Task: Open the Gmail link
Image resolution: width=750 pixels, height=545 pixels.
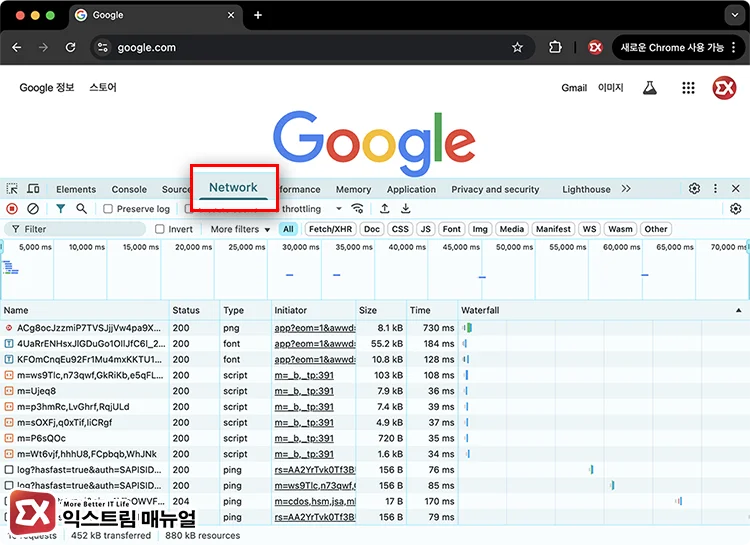Action: [574, 88]
